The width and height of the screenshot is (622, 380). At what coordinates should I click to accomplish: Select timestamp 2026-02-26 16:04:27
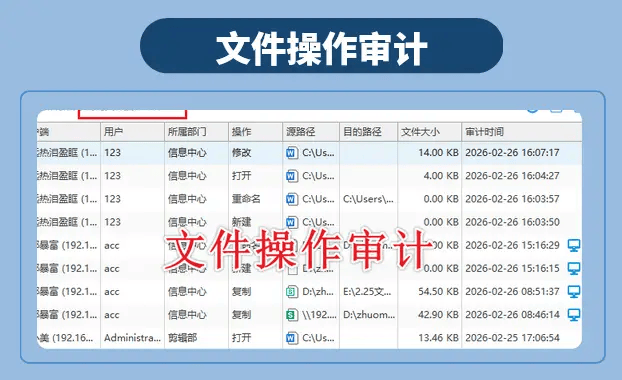point(512,176)
